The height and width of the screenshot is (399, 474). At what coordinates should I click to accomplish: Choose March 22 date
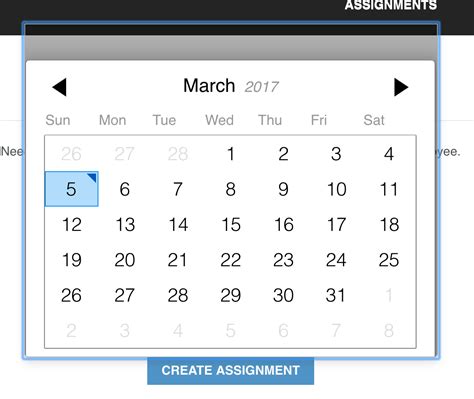231,260
